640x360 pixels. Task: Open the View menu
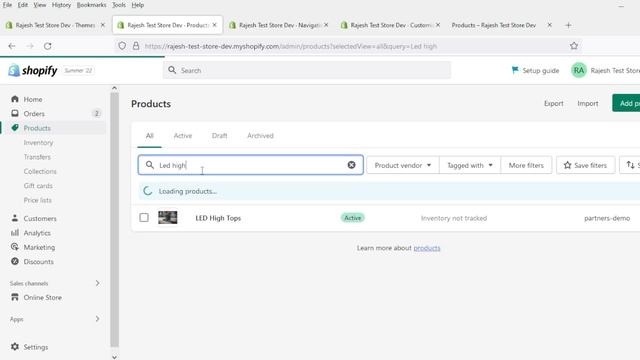40,5
